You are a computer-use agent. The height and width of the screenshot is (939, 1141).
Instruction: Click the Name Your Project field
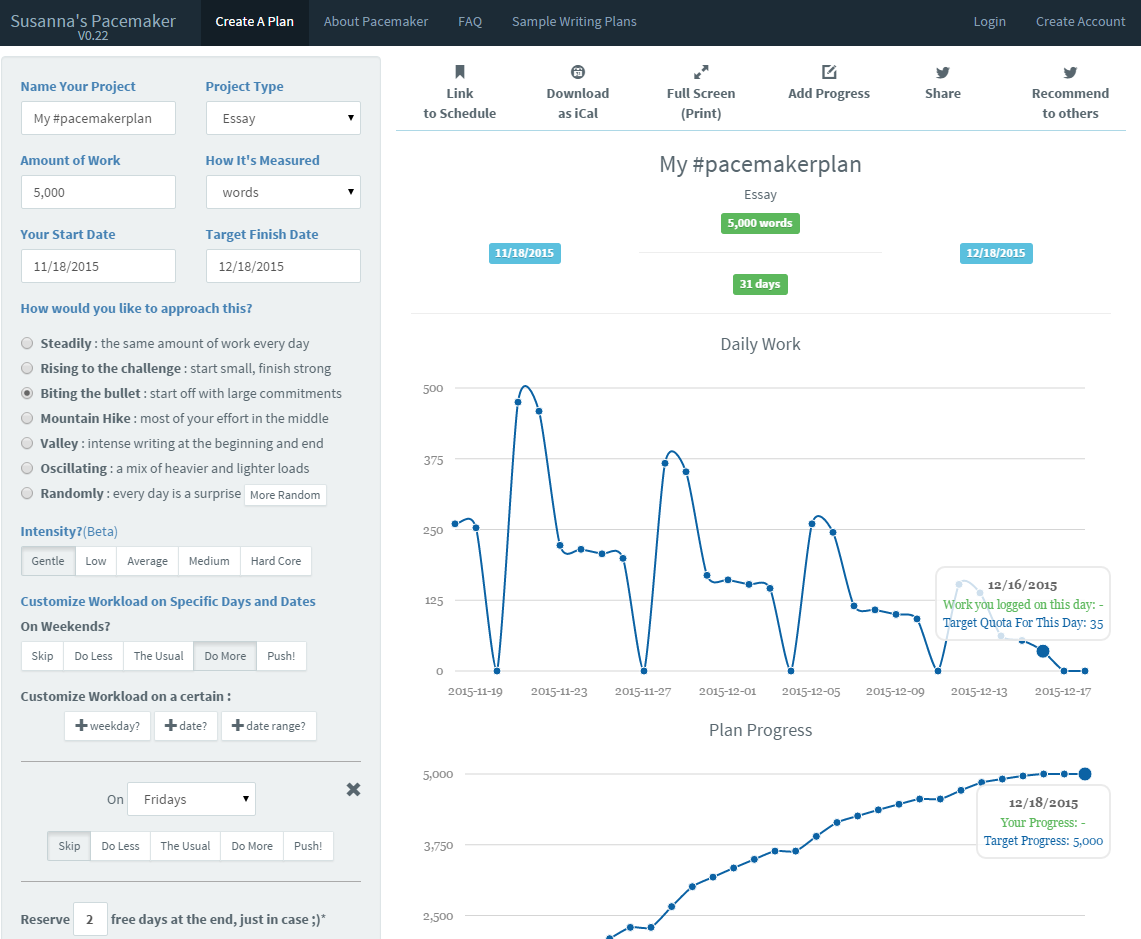click(x=98, y=118)
